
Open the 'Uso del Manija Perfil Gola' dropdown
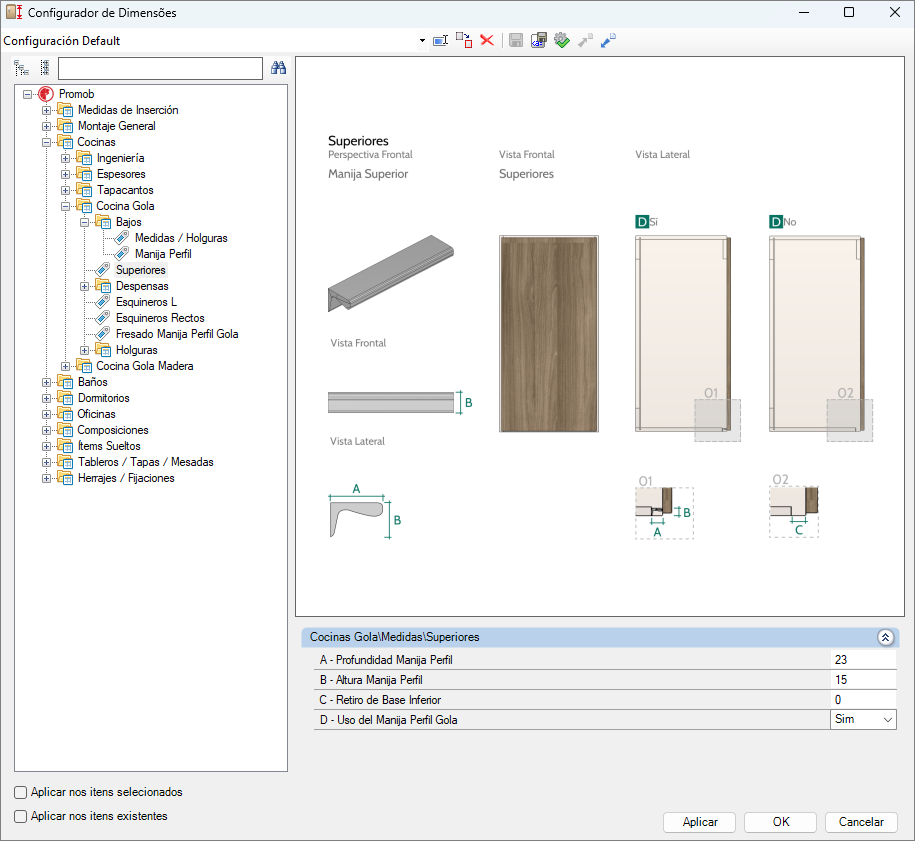(x=863, y=720)
